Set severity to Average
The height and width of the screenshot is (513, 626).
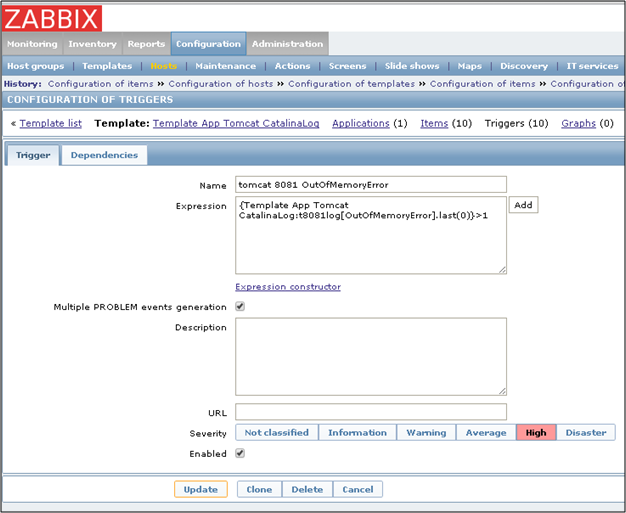(486, 432)
